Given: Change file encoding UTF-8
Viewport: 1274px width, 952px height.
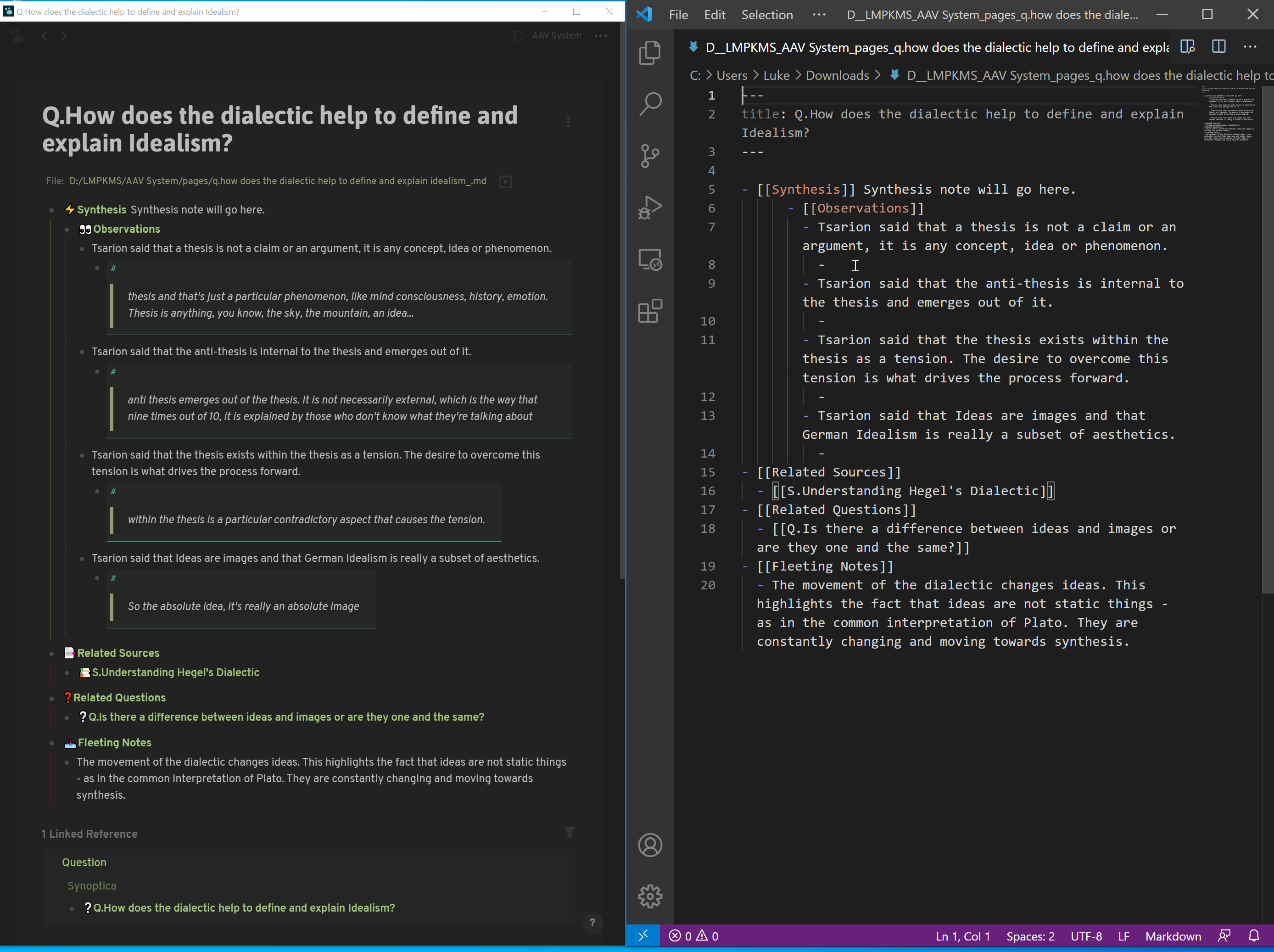Looking at the screenshot, I should pyautogui.click(x=1086, y=936).
